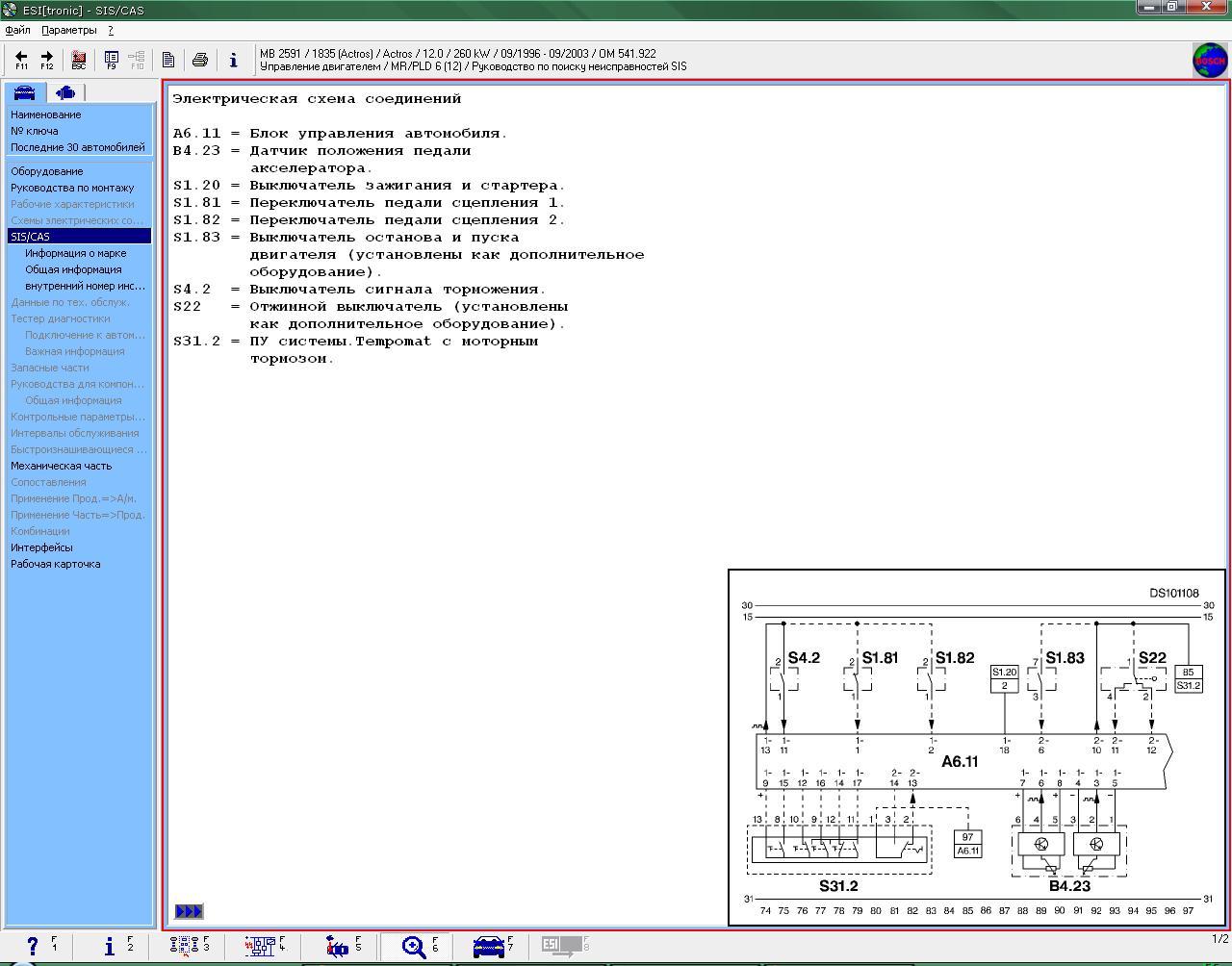Open the Параметры menu
The width and height of the screenshot is (1232, 966).
tap(69, 30)
